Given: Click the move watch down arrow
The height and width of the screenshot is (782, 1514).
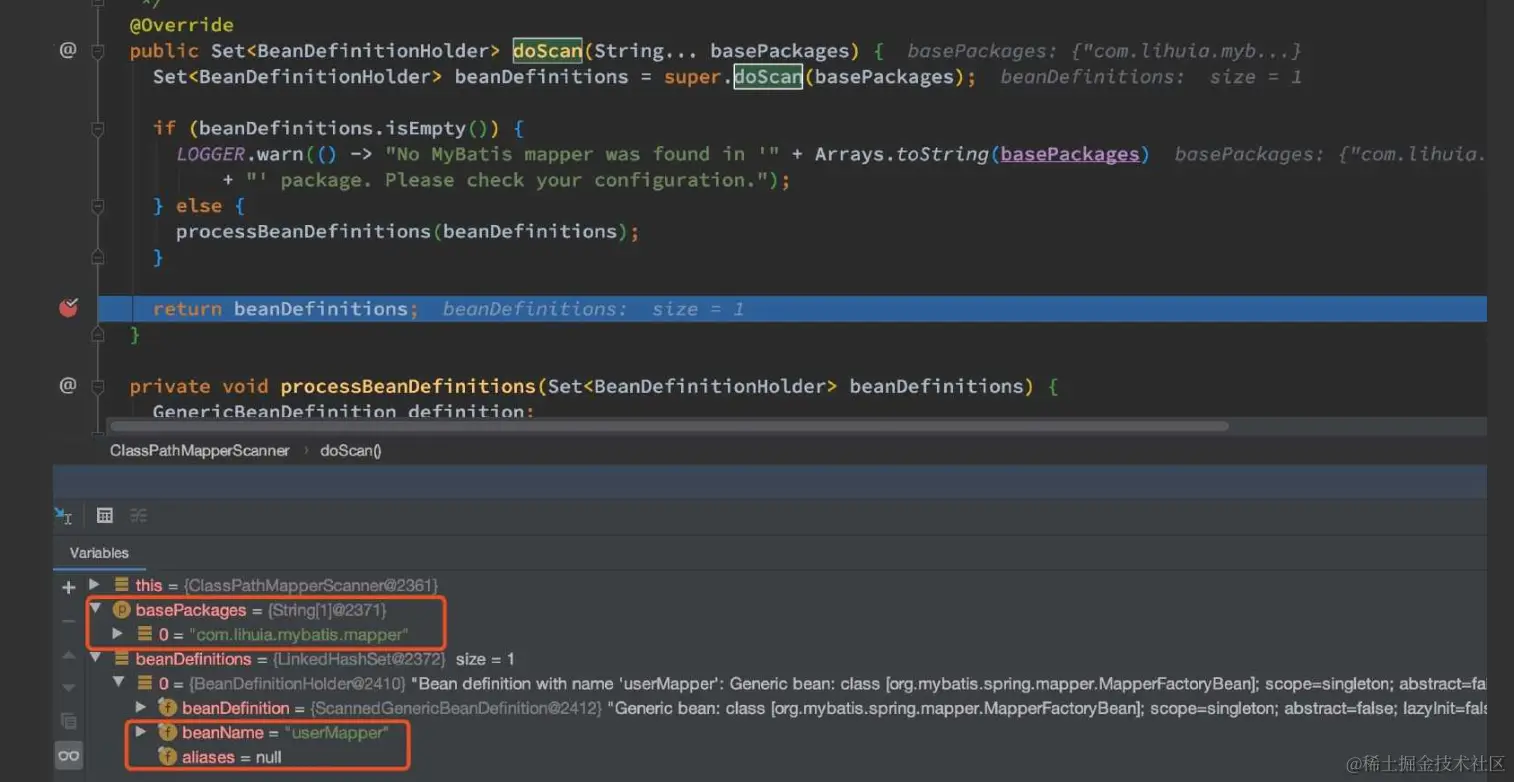Looking at the screenshot, I should (x=68, y=688).
